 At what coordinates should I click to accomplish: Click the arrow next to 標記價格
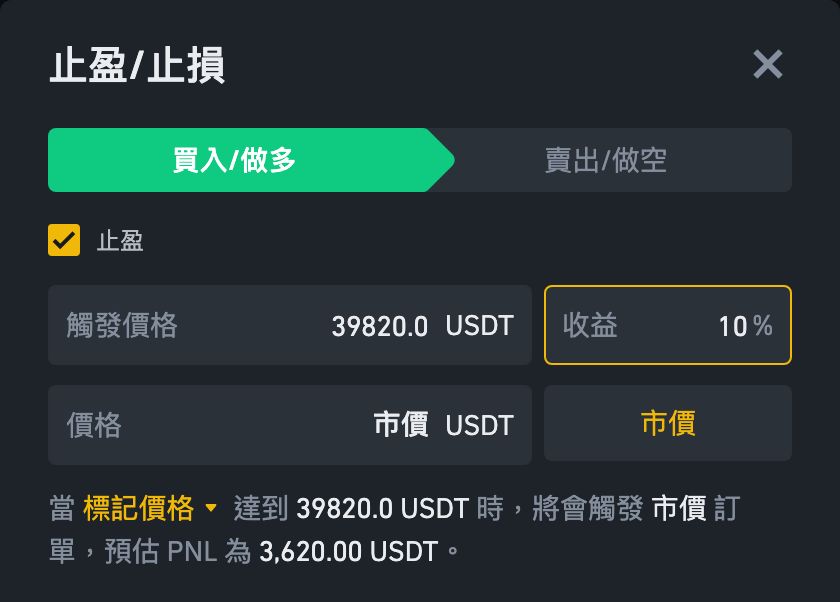[x=210, y=509]
